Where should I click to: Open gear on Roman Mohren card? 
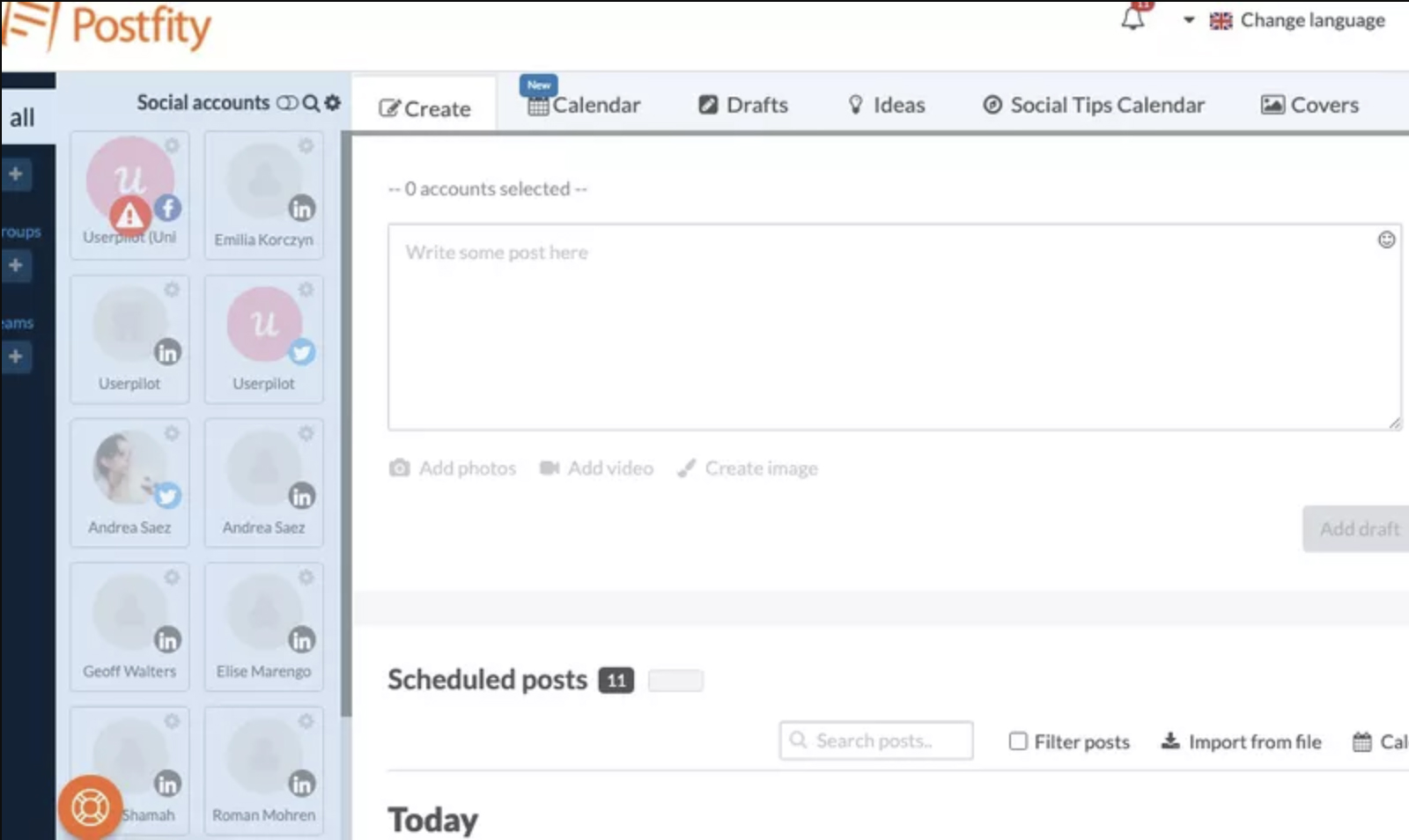[x=306, y=721]
